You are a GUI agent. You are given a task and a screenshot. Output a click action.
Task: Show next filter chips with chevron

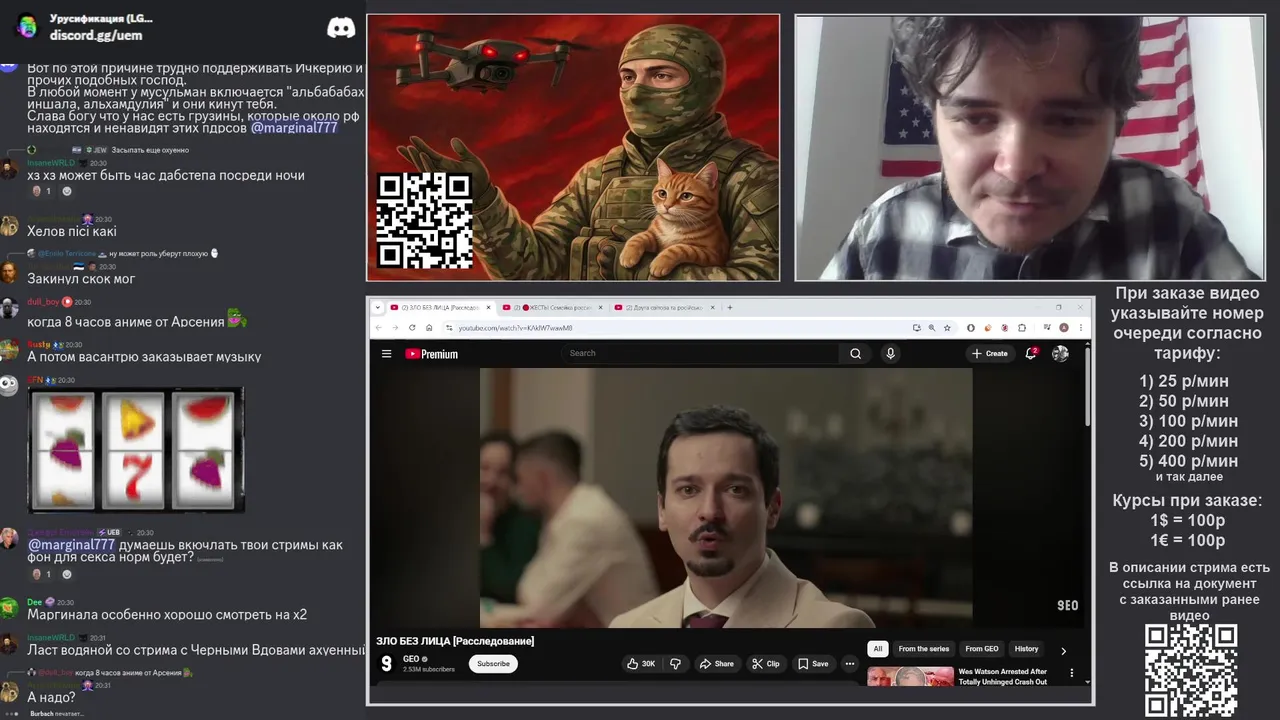(1063, 650)
